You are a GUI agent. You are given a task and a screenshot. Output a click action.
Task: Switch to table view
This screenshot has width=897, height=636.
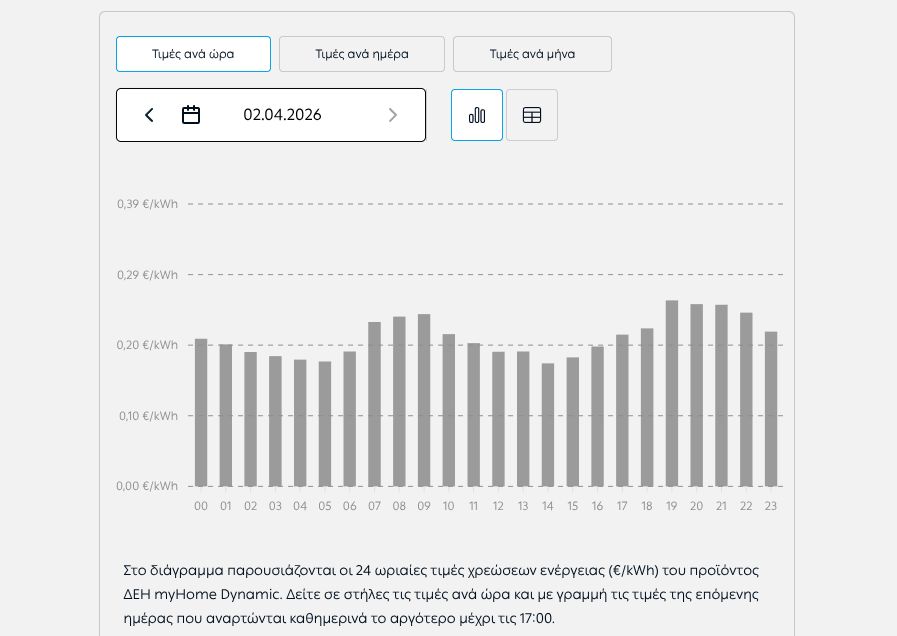[532, 115]
